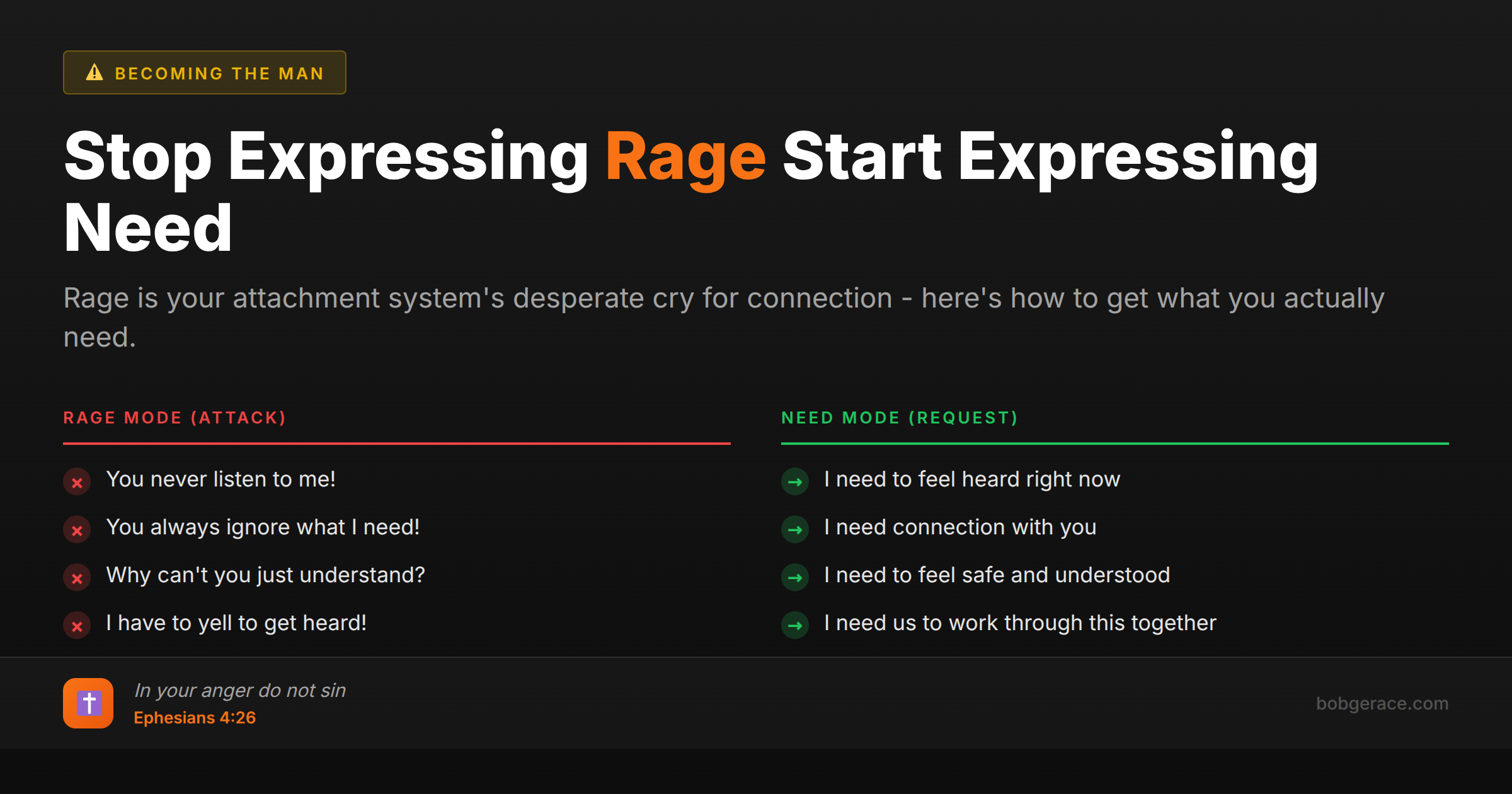
Task: Click the red divider line under Rage Mode
Action: 397,445
